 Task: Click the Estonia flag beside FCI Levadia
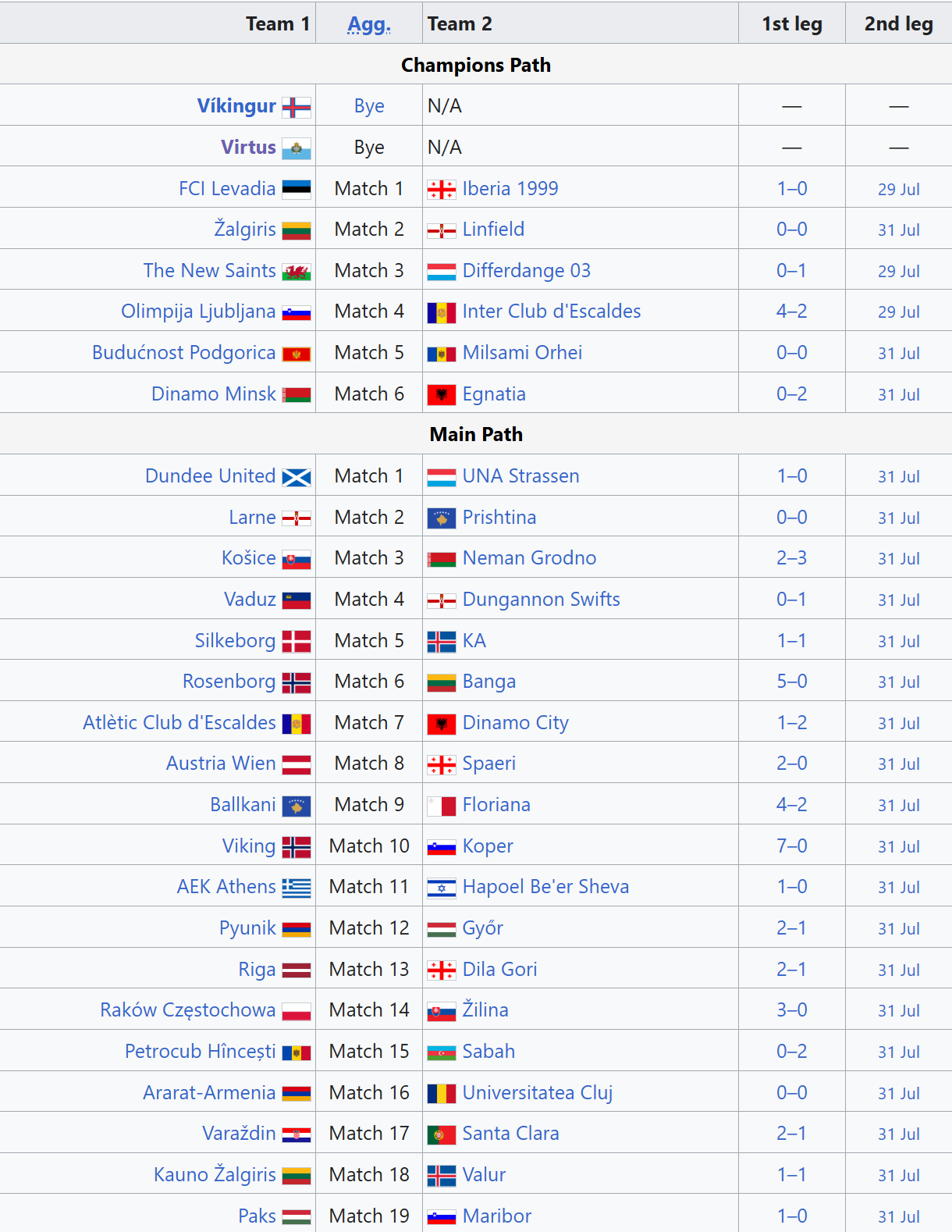pyautogui.click(x=297, y=189)
